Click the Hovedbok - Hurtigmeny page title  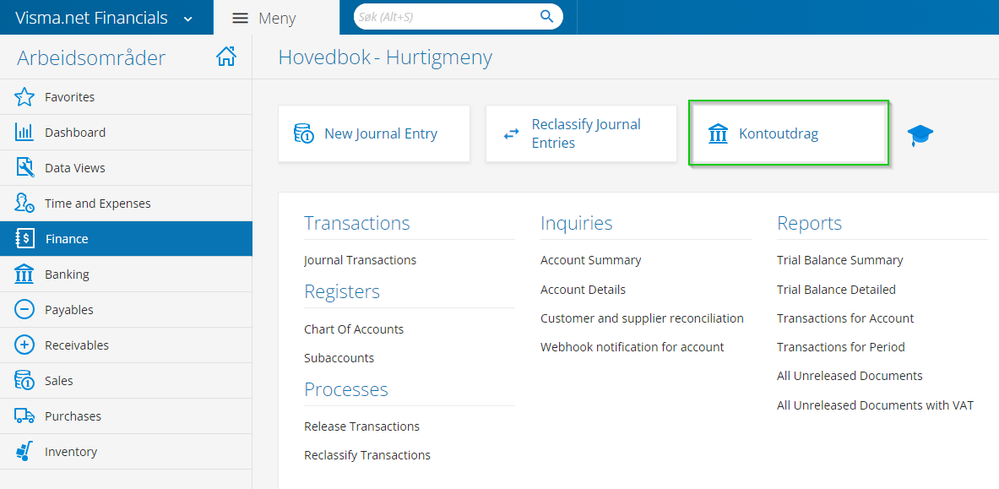pyautogui.click(x=385, y=57)
